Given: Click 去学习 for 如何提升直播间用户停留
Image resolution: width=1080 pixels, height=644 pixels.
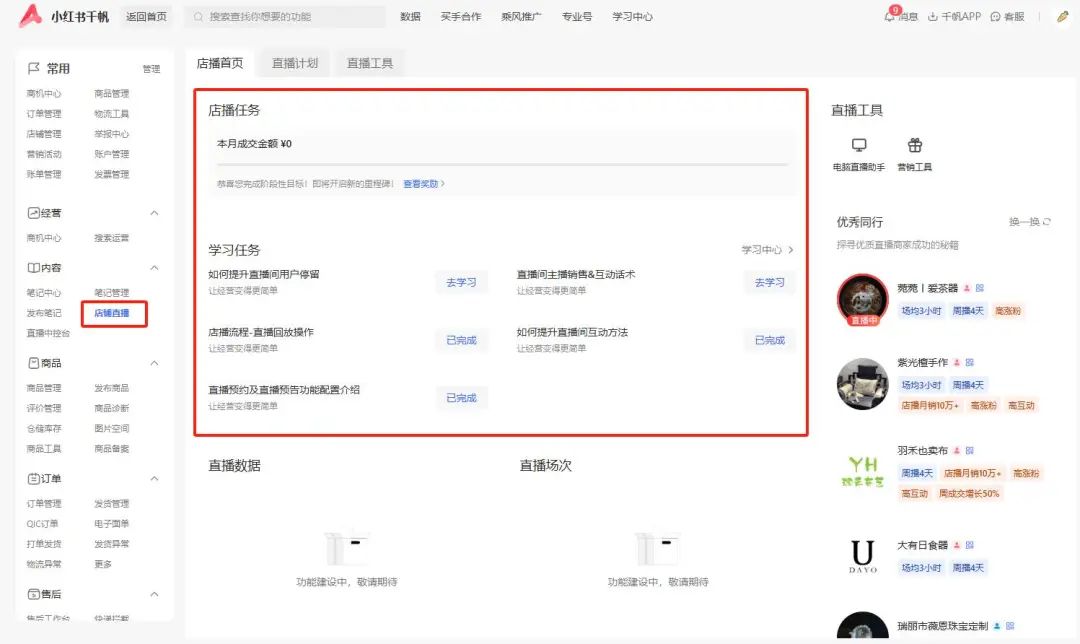Looking at the screenshot, I should click(461, 282).
